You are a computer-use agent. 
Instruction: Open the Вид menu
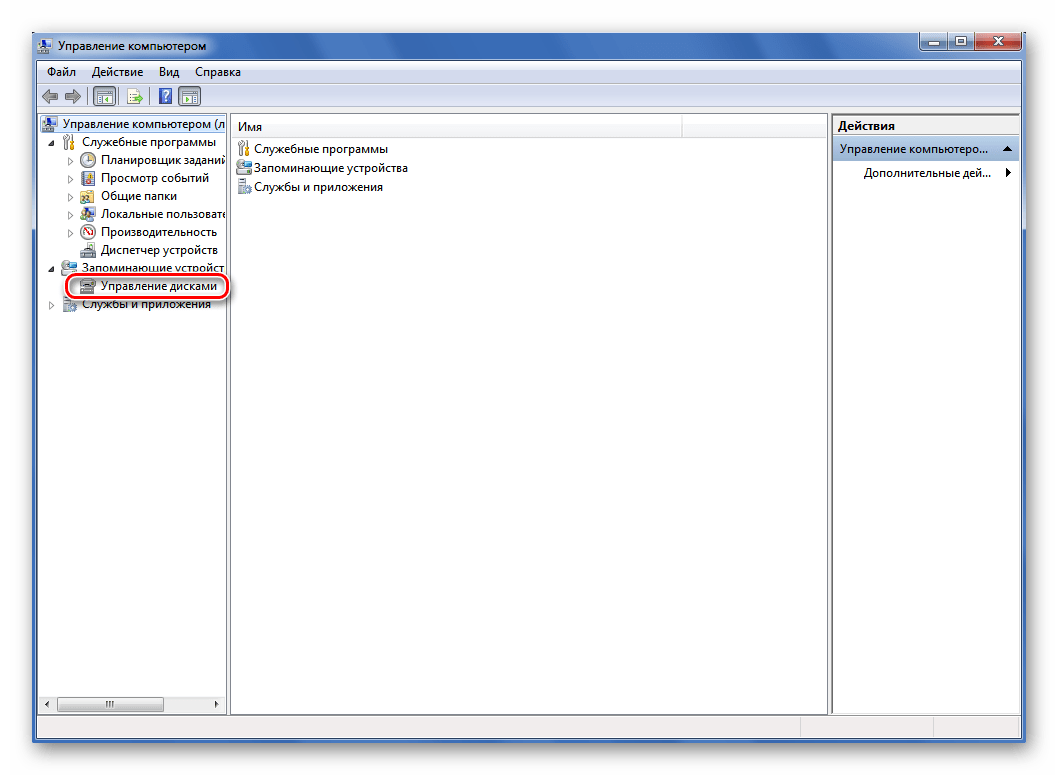click(x=169, y=72)
